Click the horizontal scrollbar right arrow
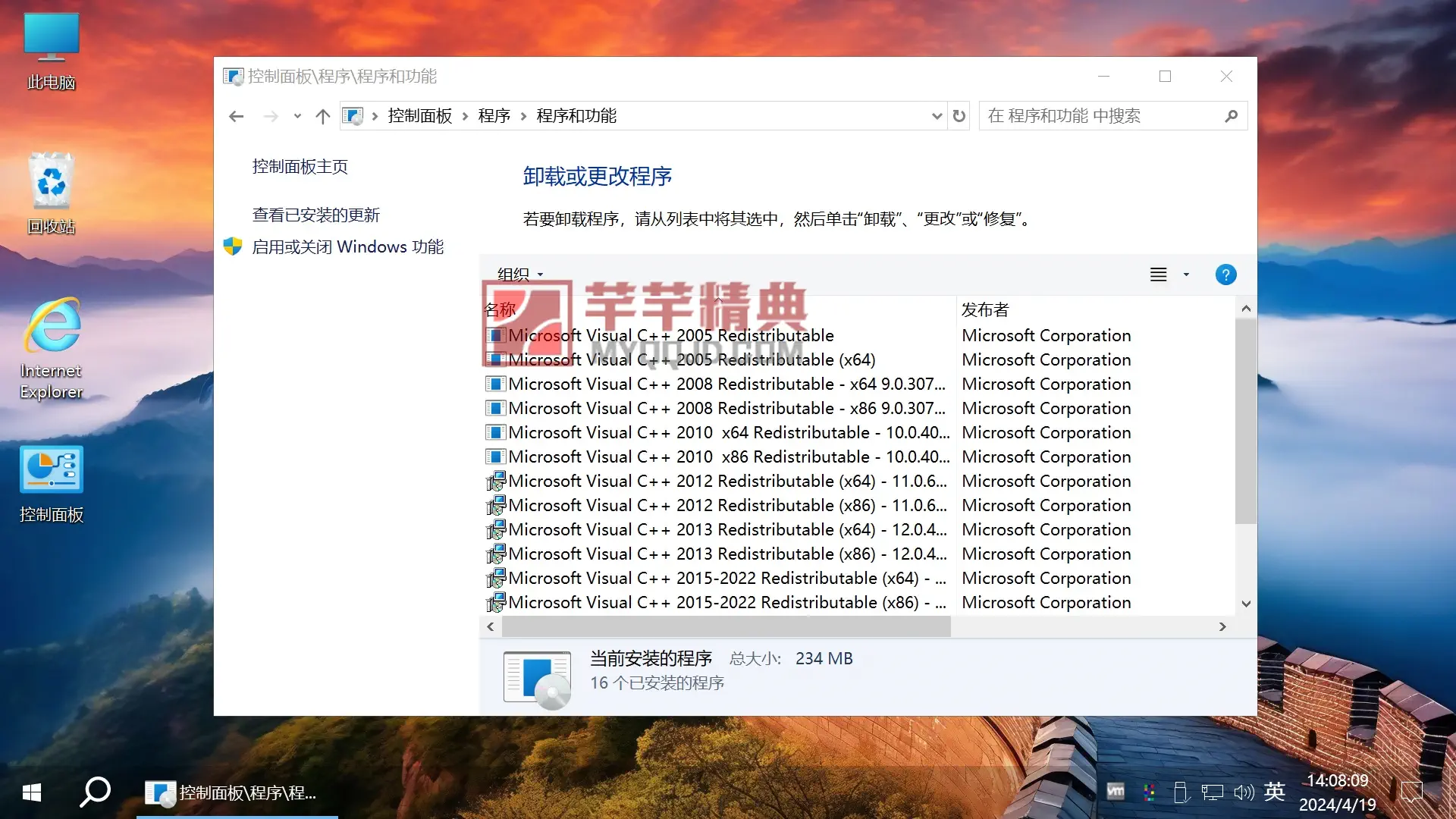Viewport: 1456px width, 819px height. (x=1222, y=626)
